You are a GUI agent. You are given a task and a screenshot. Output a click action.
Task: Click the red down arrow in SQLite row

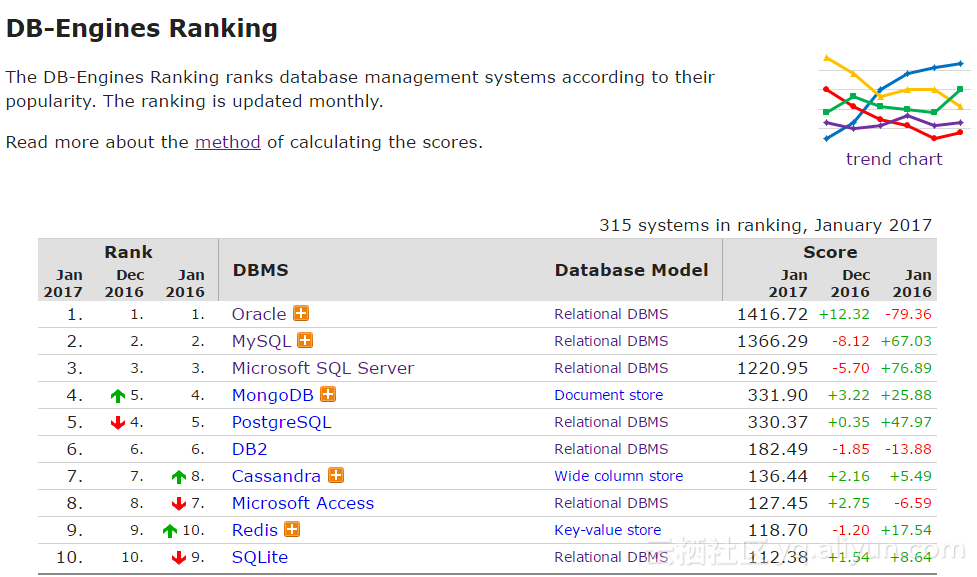(x=179, y=557)
